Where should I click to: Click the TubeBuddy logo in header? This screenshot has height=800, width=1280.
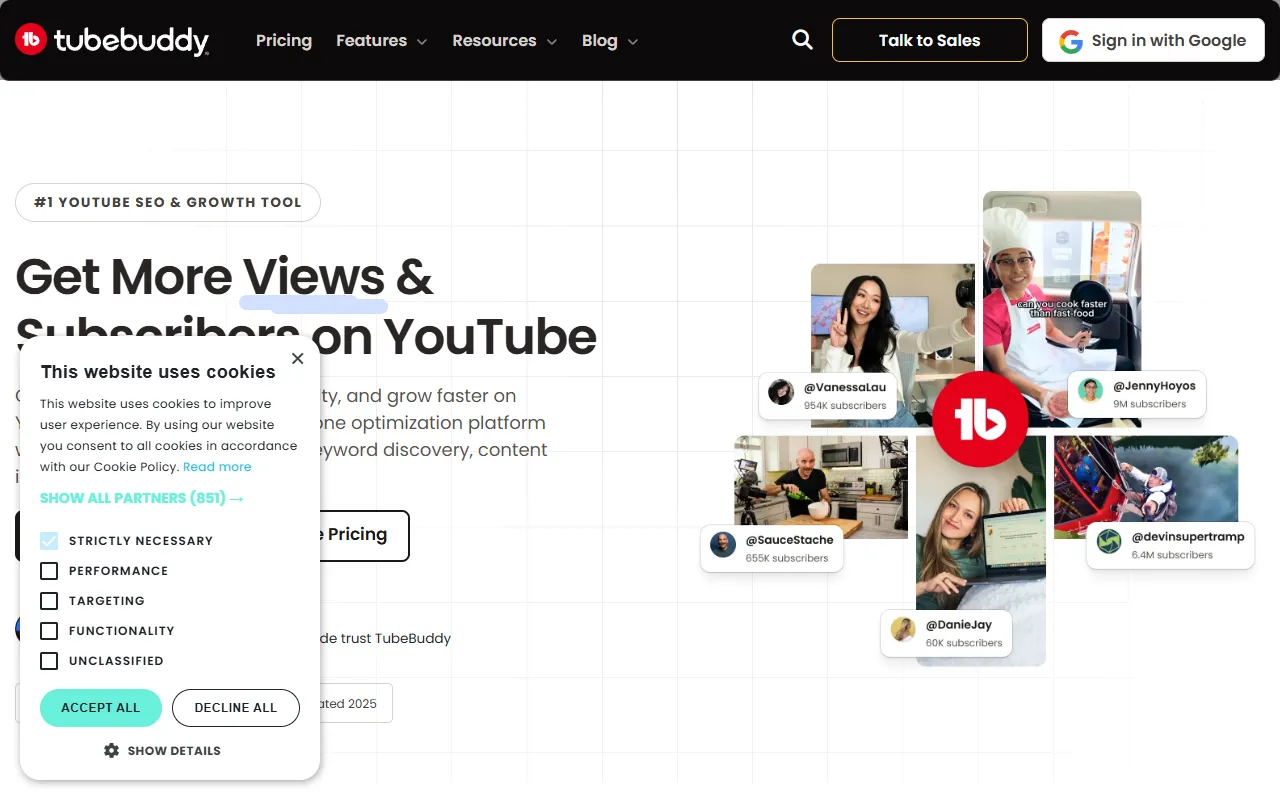(x=112, y=40)
